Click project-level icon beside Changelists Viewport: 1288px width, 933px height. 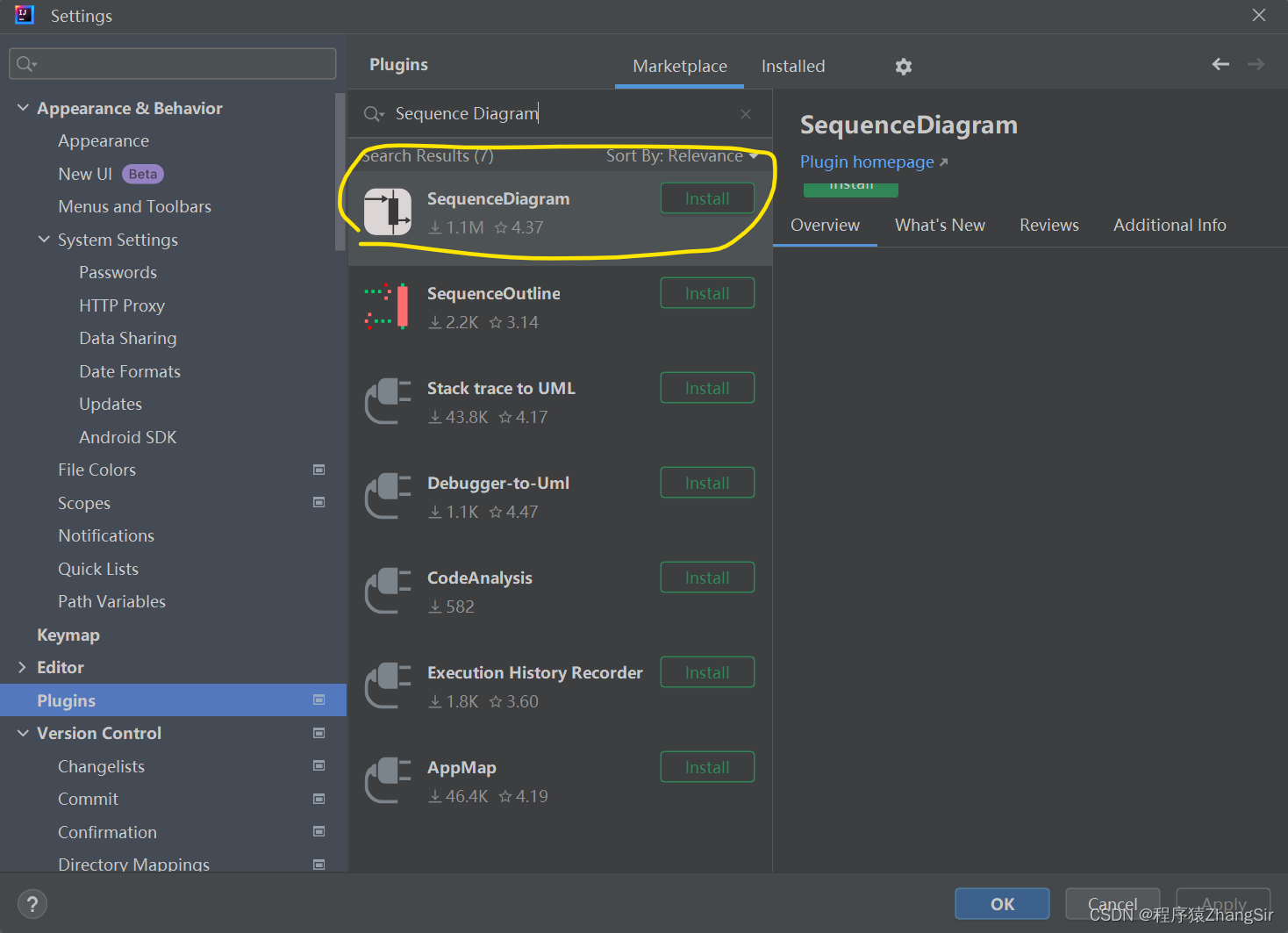coord(319,765)
